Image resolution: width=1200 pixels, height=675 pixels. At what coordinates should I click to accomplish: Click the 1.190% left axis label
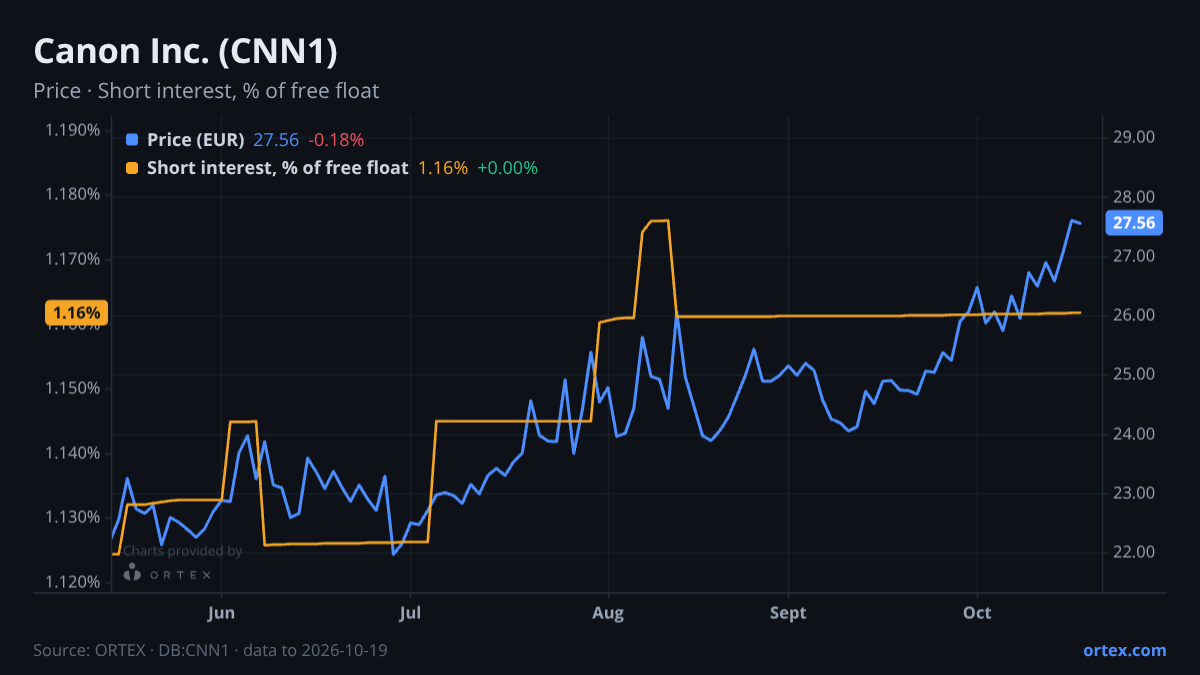73,130
